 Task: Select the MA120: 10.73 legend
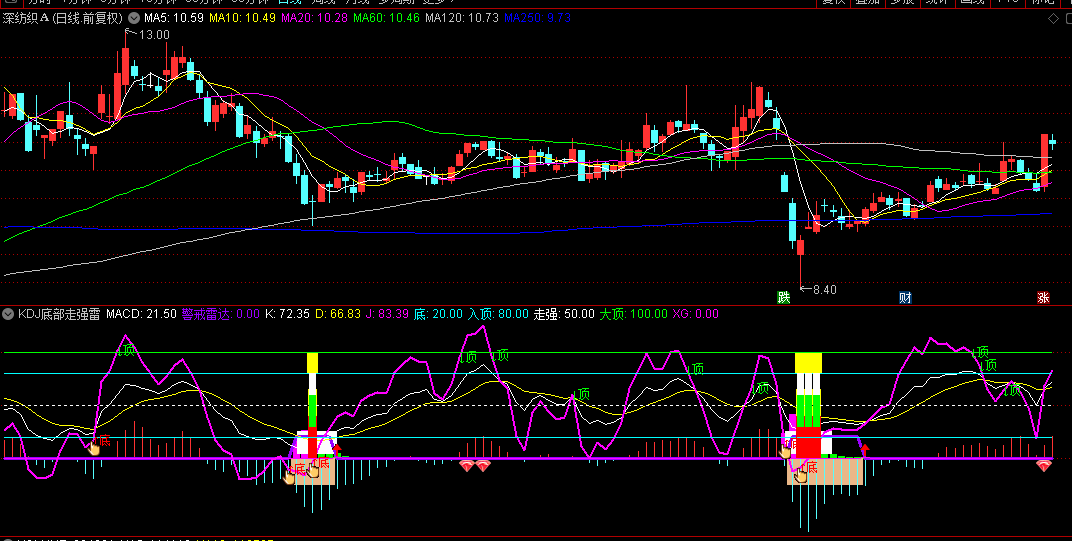click(x=462, y=18)
